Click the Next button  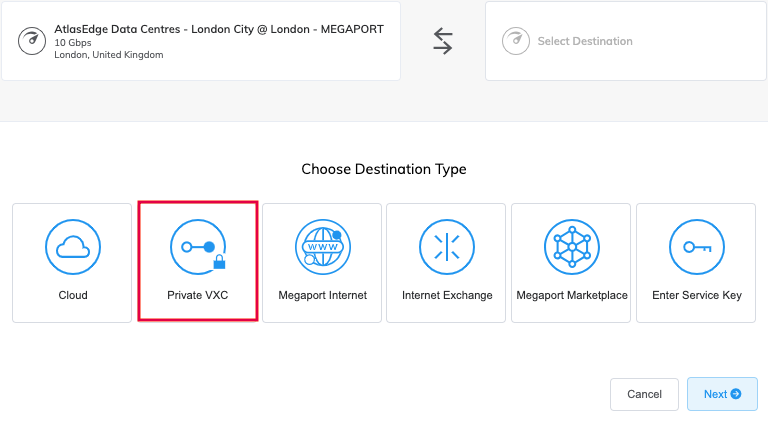tap(722, 394)
